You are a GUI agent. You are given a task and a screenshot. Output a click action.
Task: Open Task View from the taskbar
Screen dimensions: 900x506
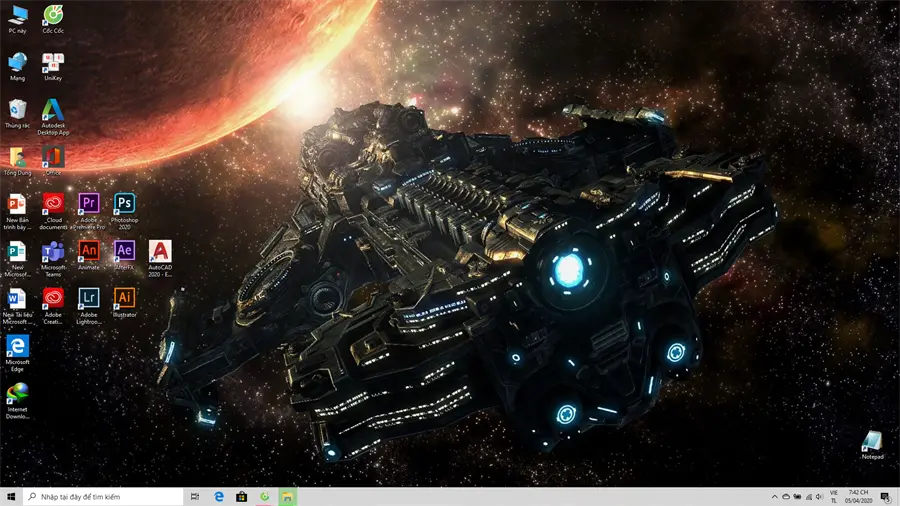195,497
